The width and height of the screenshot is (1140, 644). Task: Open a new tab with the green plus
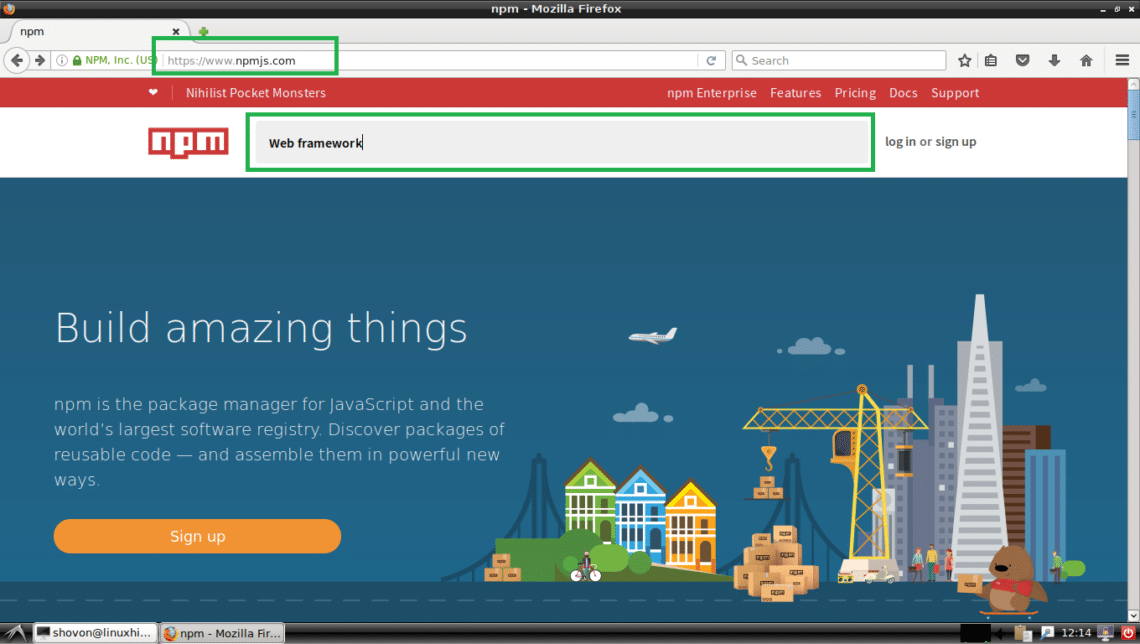click(x=204, y=31)
